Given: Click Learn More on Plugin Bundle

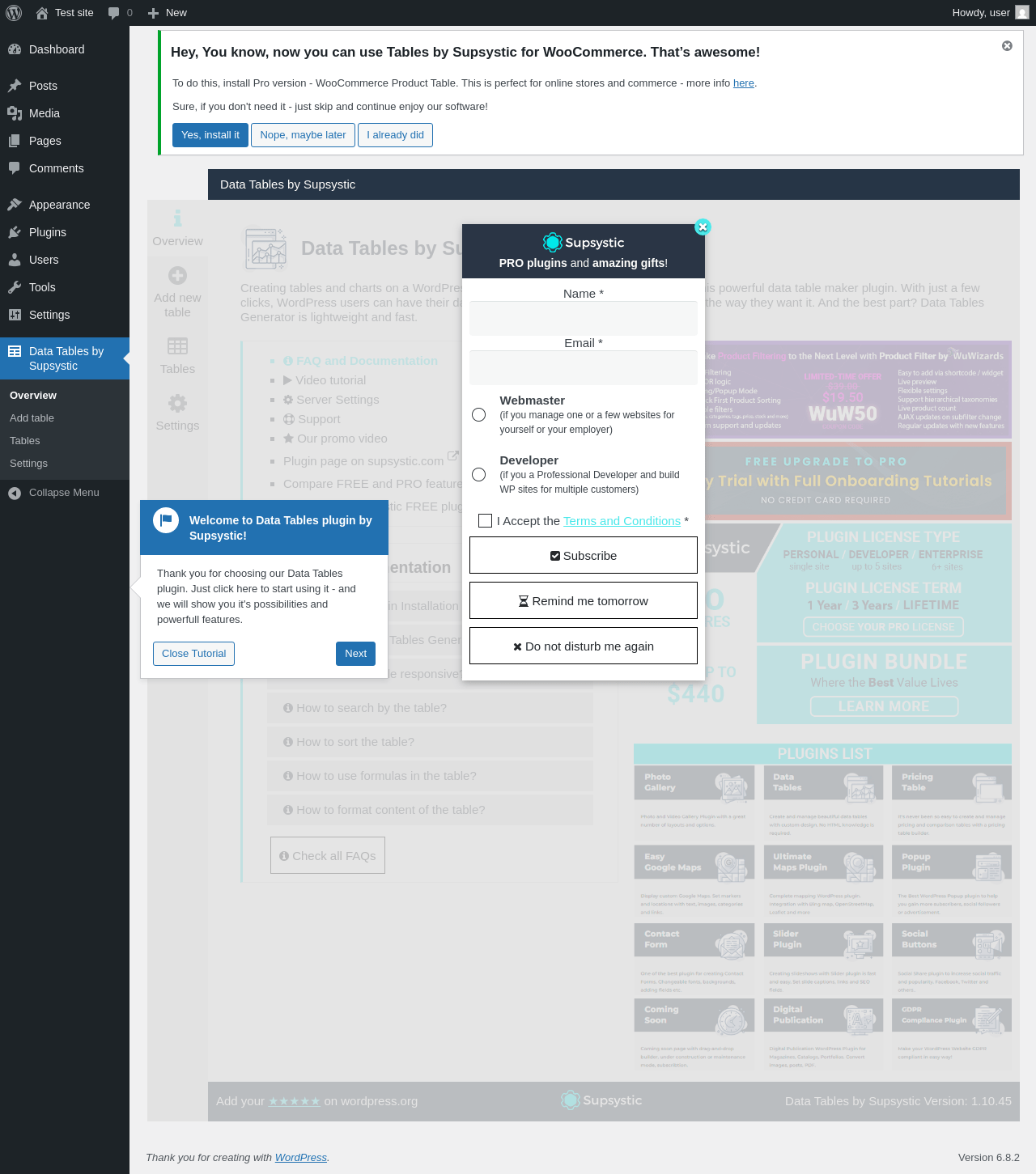Looking at the screenshot, I should click(884, 706).
